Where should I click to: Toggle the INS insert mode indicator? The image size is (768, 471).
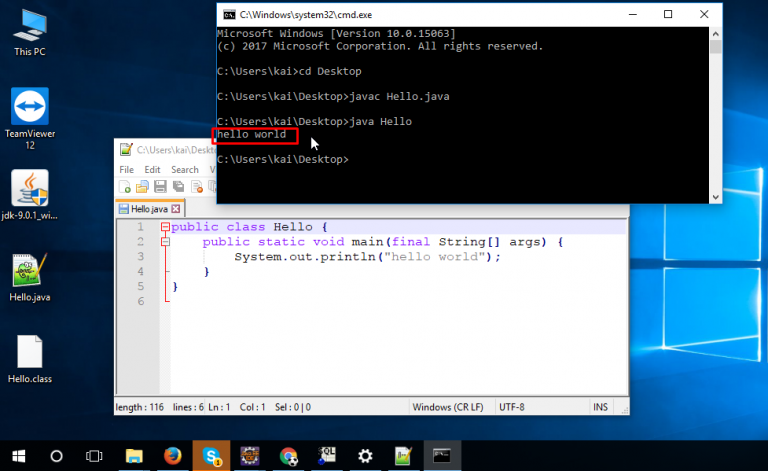600,407
